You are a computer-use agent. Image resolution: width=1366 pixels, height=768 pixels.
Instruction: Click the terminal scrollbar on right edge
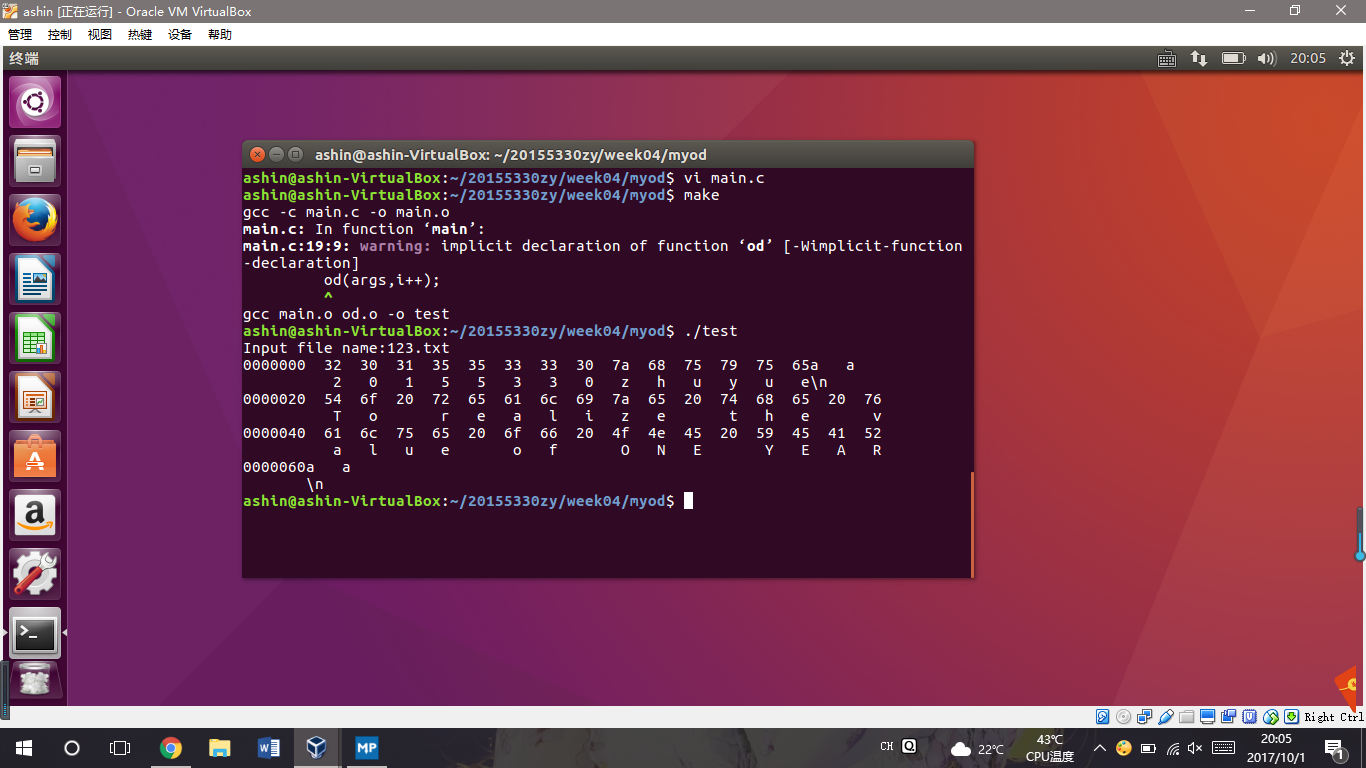point(970,523)
